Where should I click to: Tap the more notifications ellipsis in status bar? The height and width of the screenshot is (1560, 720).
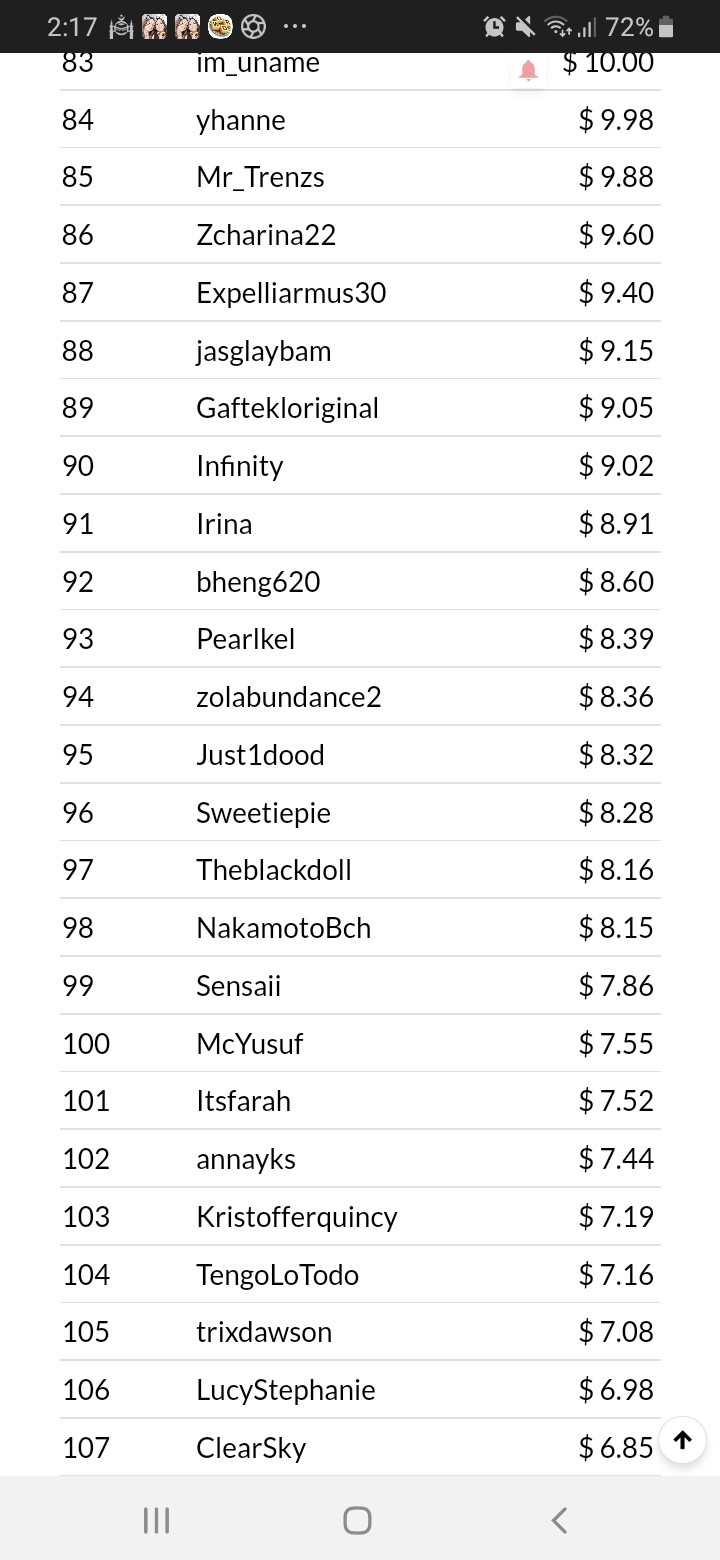(x=295, y=27)
